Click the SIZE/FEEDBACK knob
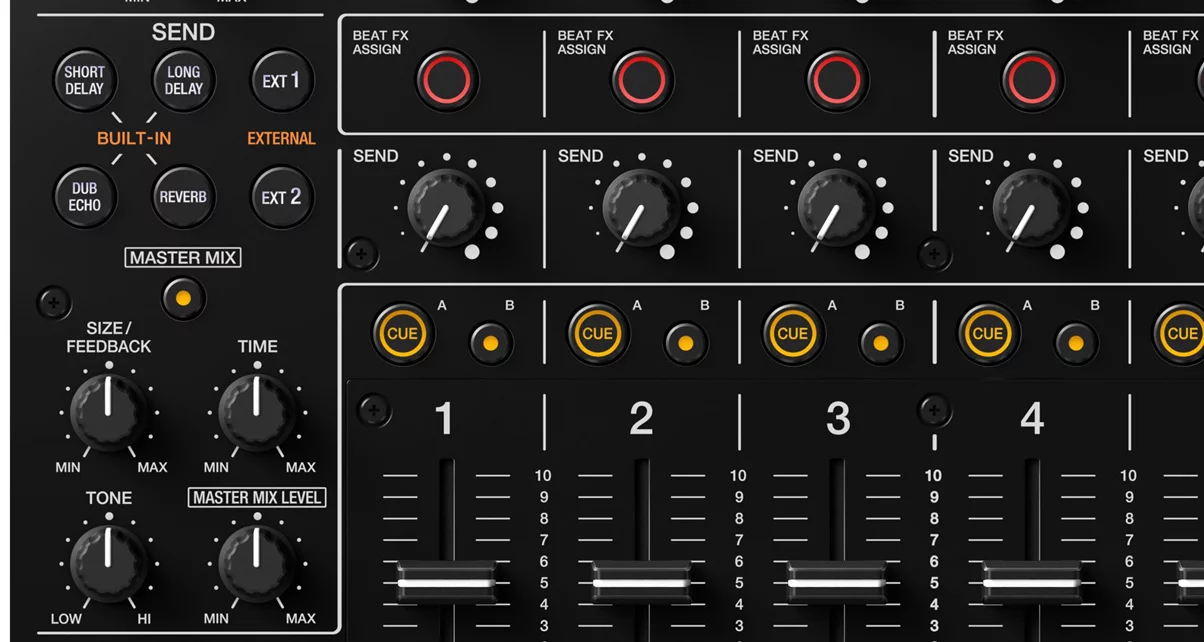 pyautogui.click(x=108, y=412)
